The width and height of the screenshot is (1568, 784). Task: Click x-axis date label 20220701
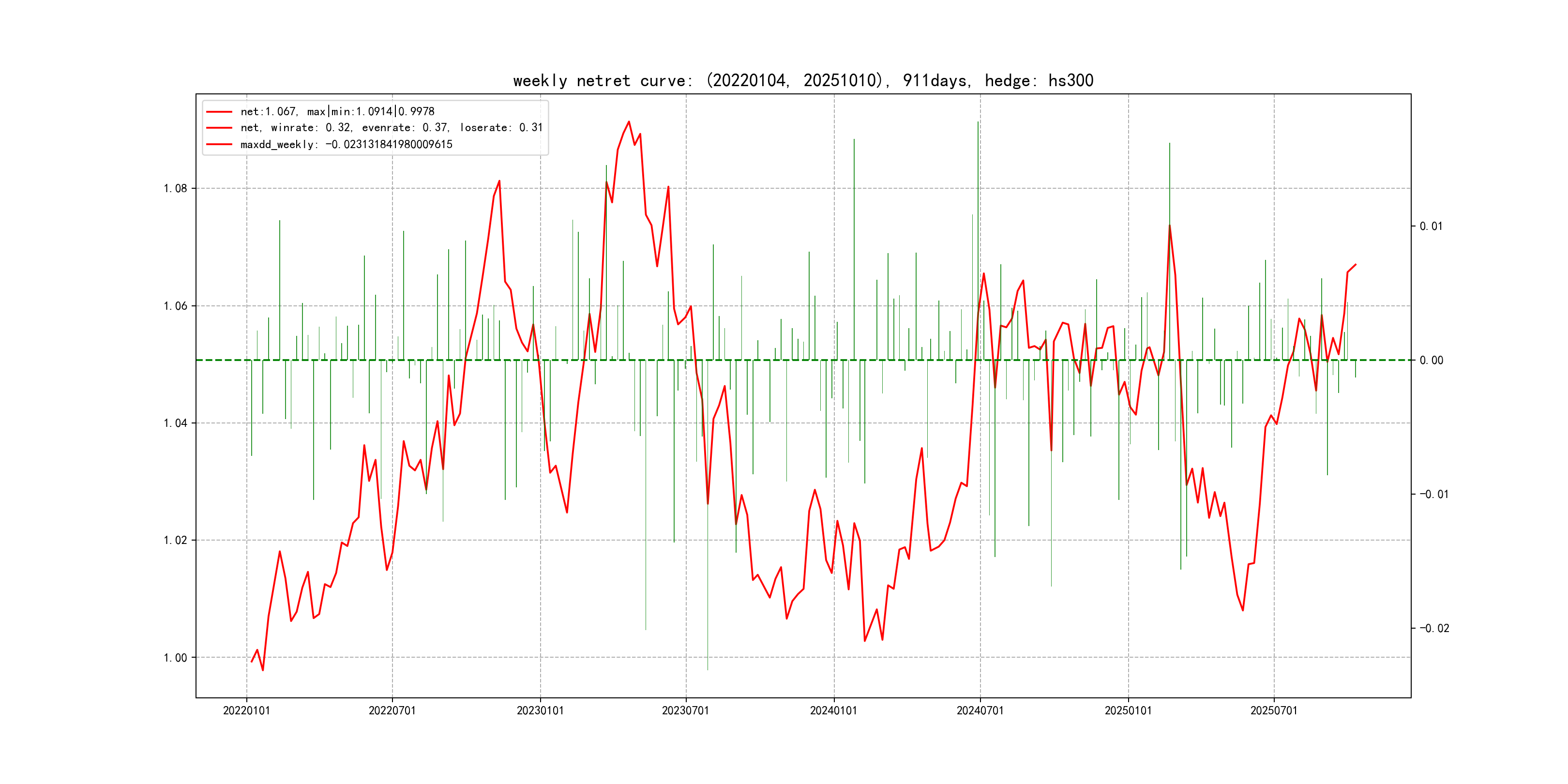392,711
